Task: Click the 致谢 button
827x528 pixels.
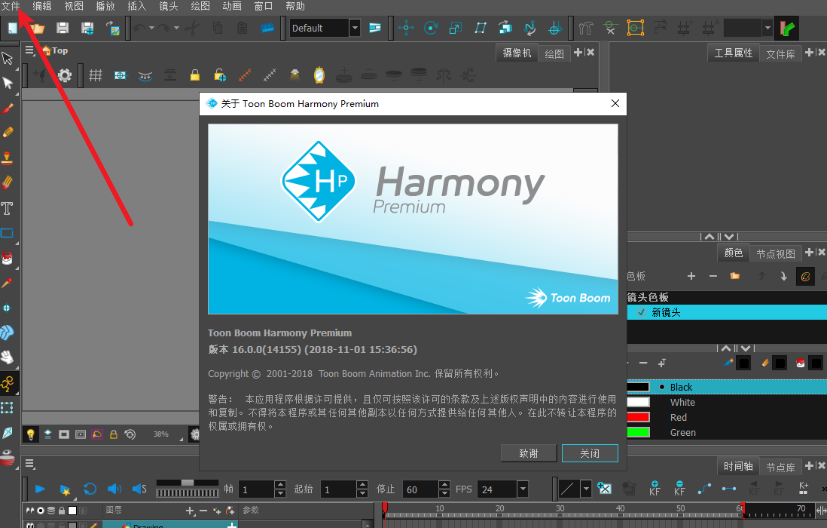Action: 529,453
